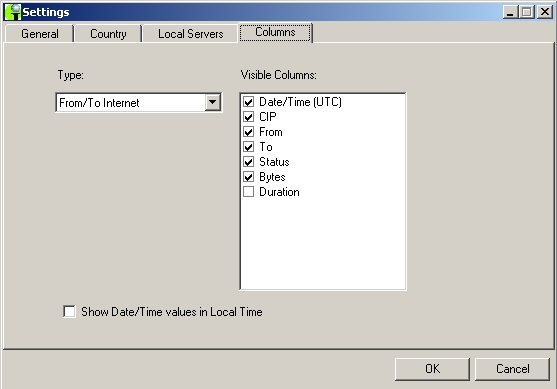Click the From/To Internet combo box field
557x389 pixels.
tap(139, 102)
